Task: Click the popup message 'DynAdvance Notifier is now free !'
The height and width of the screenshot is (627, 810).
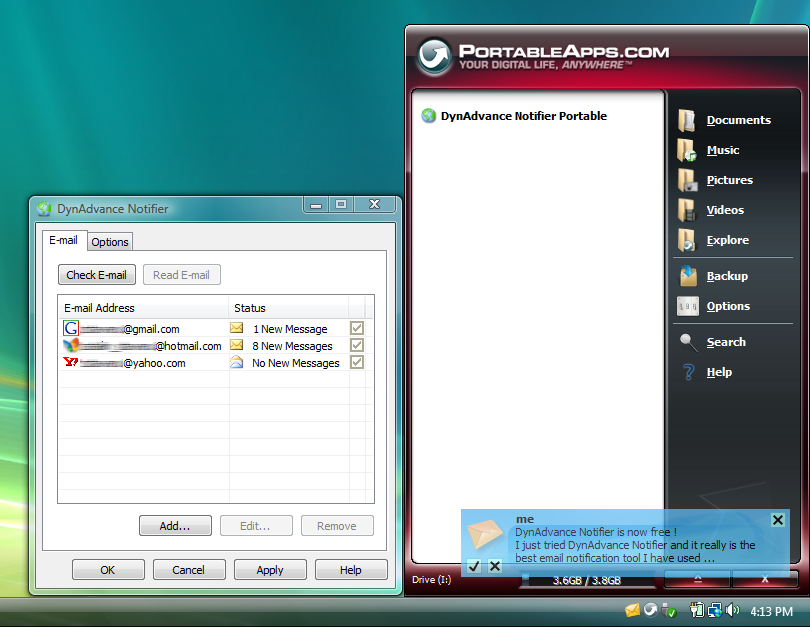Action: point(596,532)
